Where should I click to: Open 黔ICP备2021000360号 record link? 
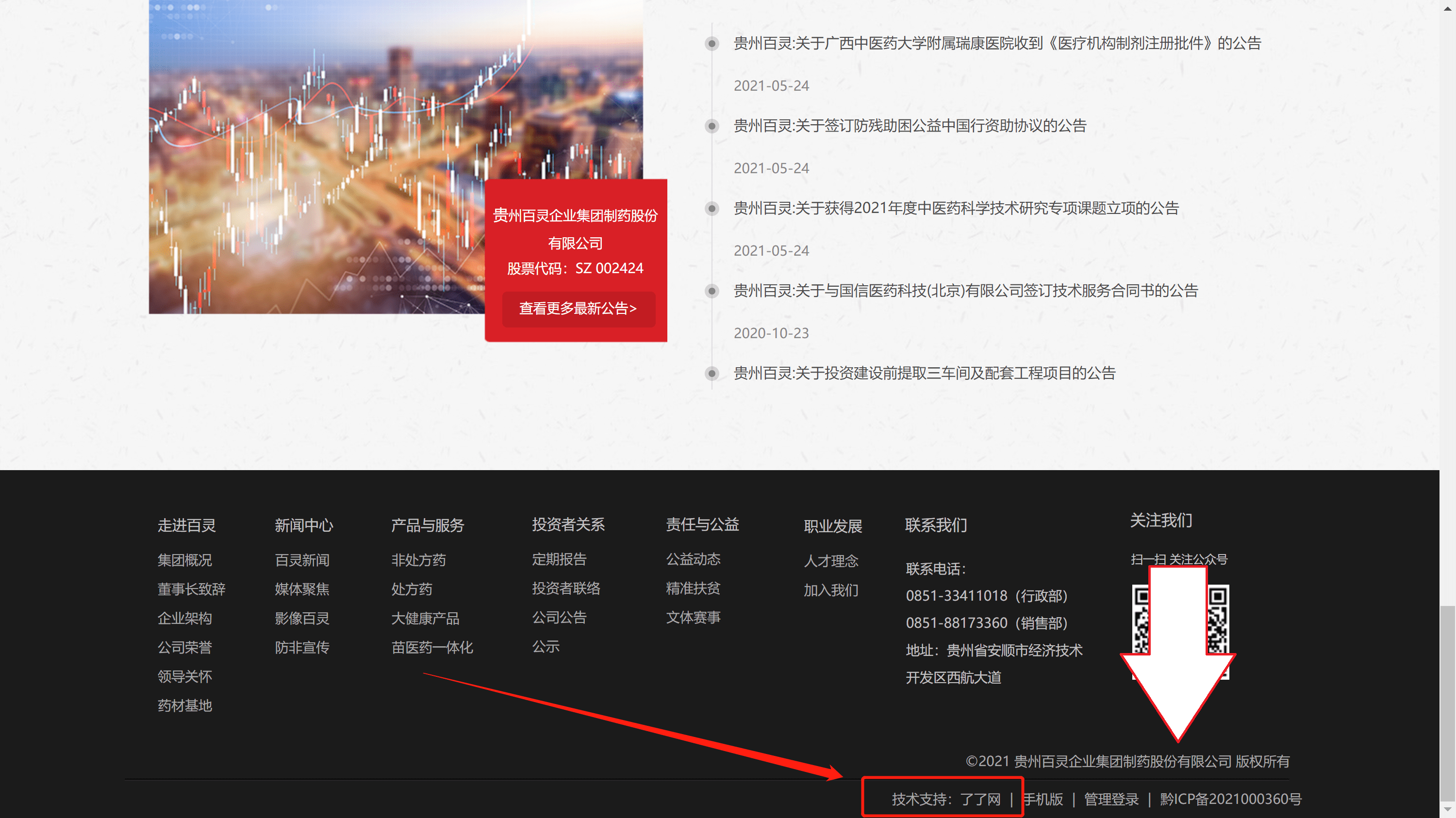(1230, 800)
